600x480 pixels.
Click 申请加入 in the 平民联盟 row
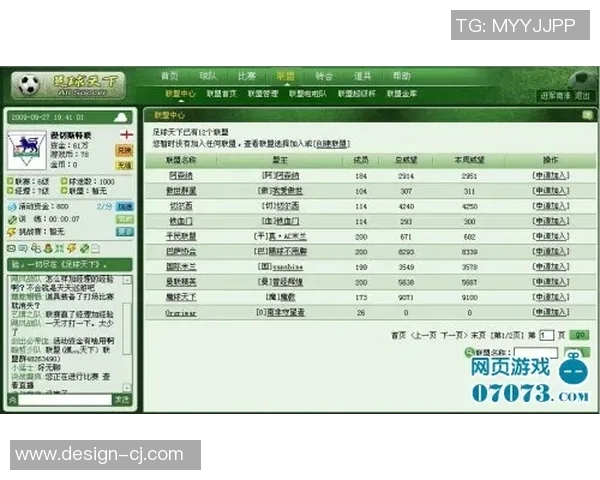tap(551, 236)
